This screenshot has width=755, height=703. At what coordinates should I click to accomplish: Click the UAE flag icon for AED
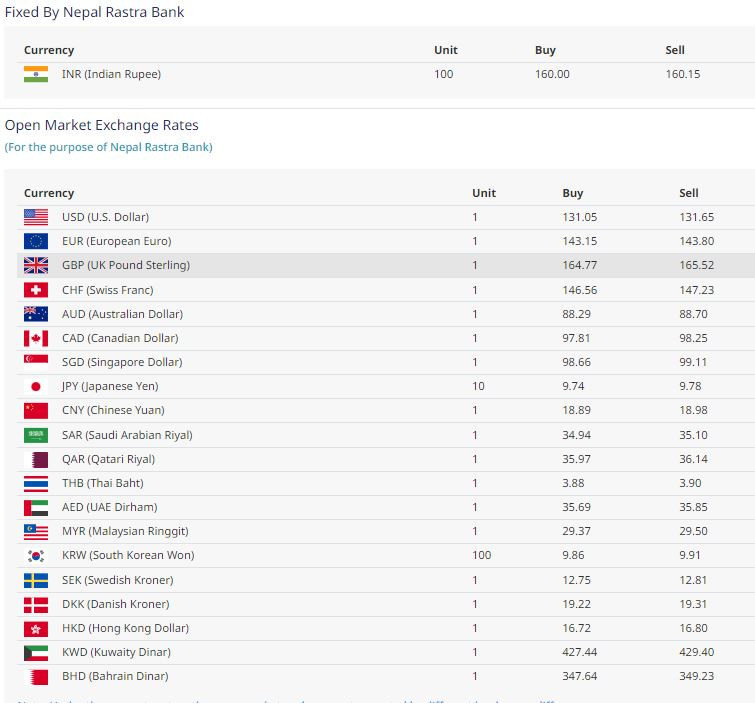pyautogui.click(x=36, y=508)
